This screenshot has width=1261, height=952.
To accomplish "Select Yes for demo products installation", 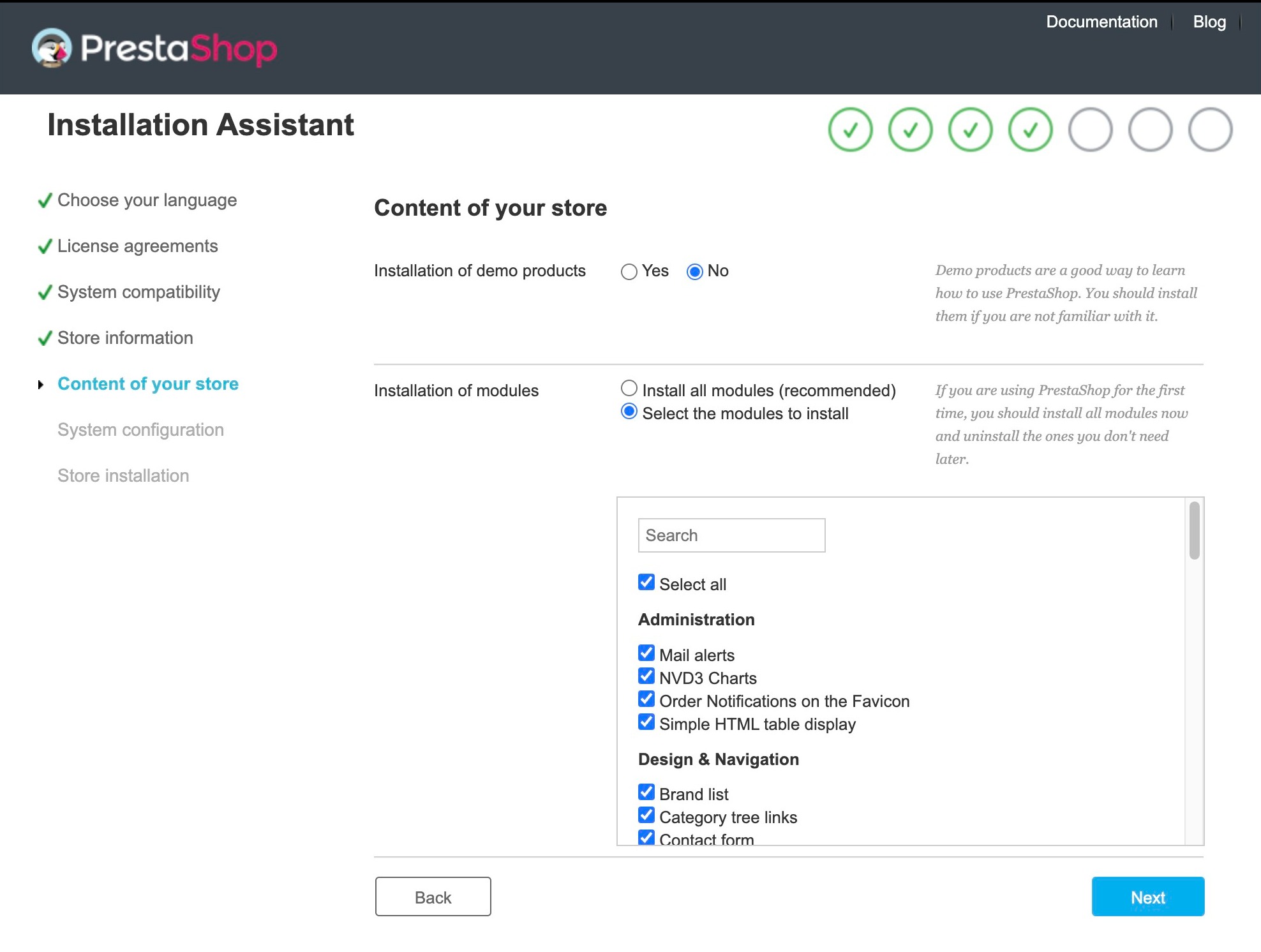I will pyautogui.click(x=629, y=272).
